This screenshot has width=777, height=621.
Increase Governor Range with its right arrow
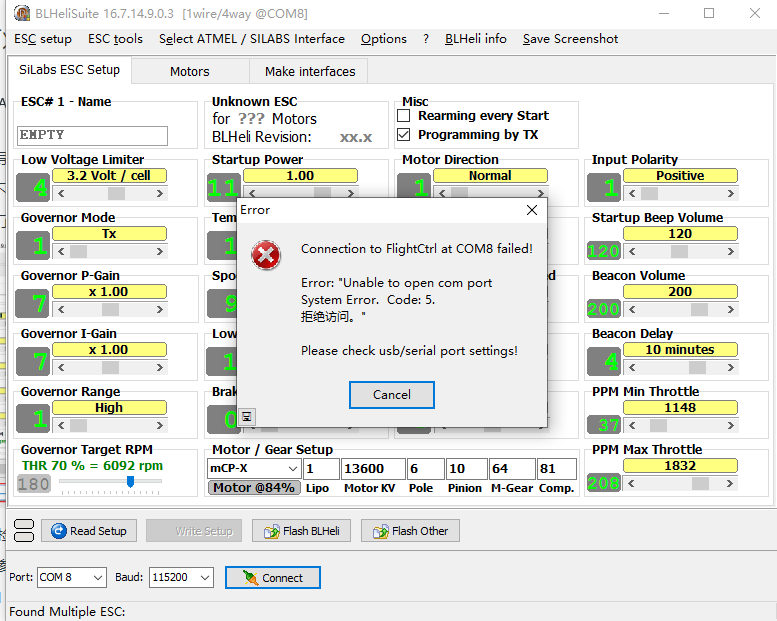tap(160, 425)
